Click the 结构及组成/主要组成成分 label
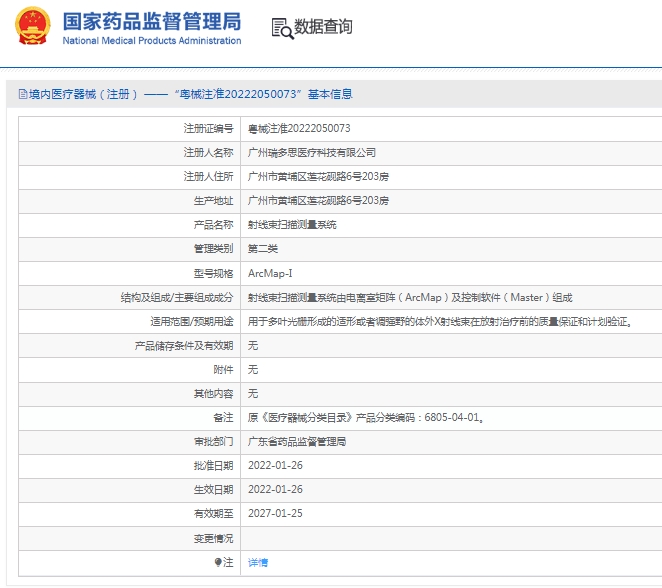 click(x=177, y=298)
